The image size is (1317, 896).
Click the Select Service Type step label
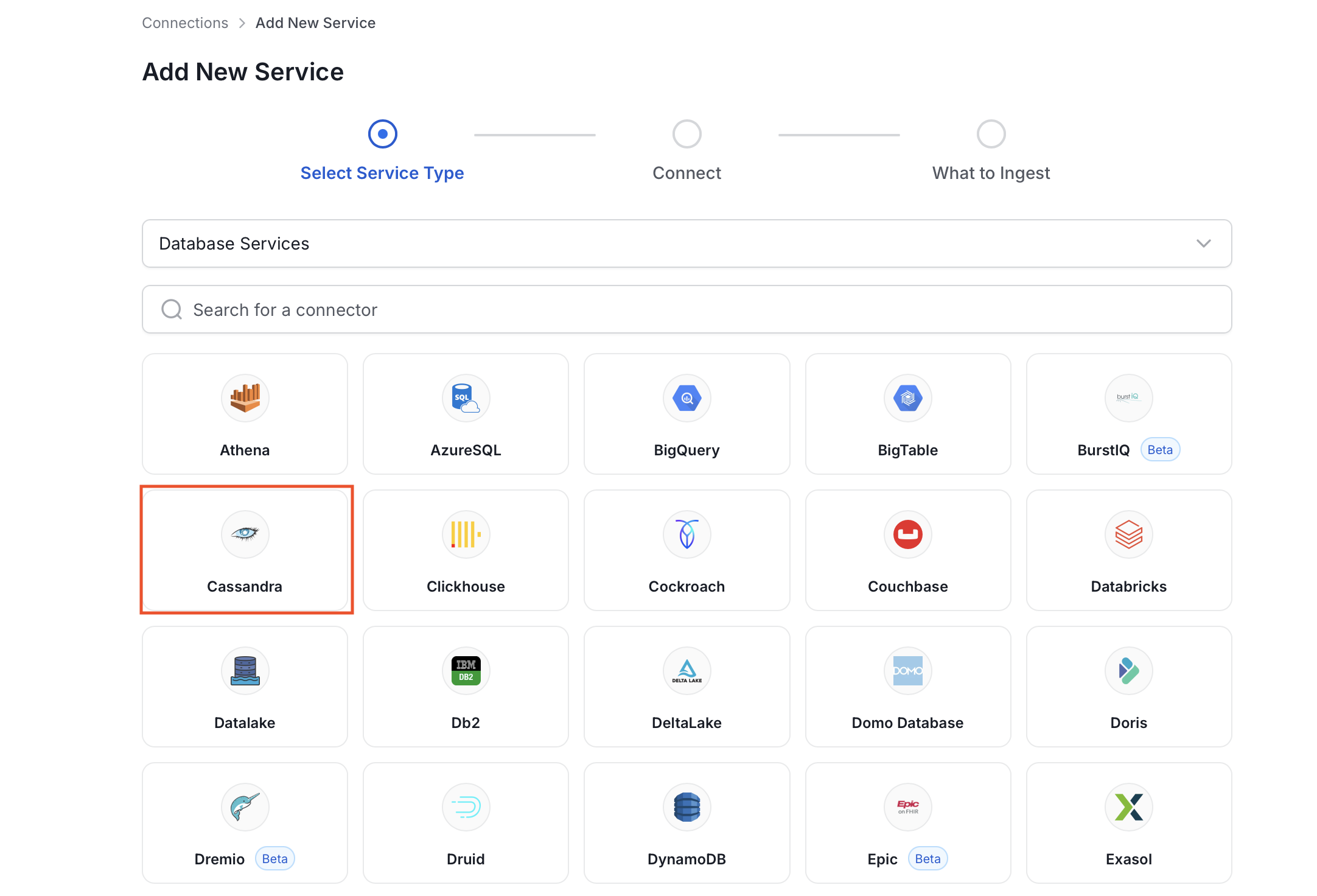382,173
